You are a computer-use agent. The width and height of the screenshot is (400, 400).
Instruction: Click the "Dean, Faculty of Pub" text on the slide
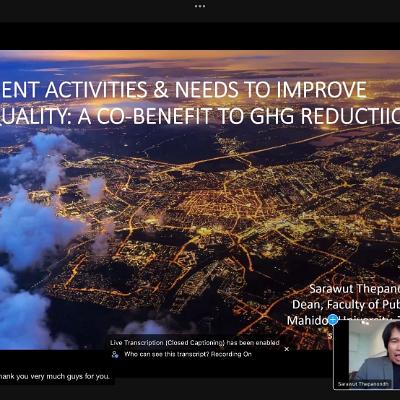tap(346, 304)
